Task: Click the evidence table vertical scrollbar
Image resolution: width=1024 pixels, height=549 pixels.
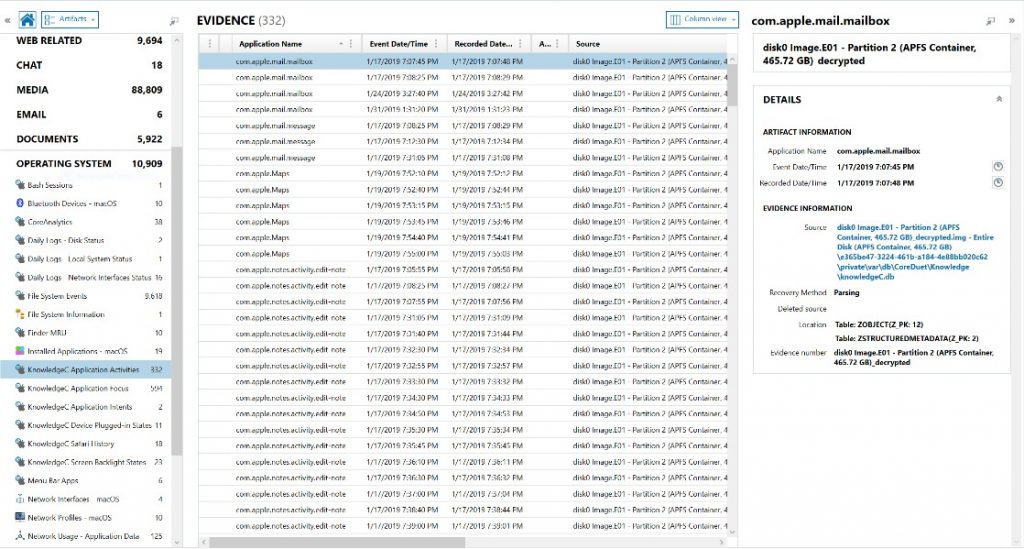Action: point(732,85)
